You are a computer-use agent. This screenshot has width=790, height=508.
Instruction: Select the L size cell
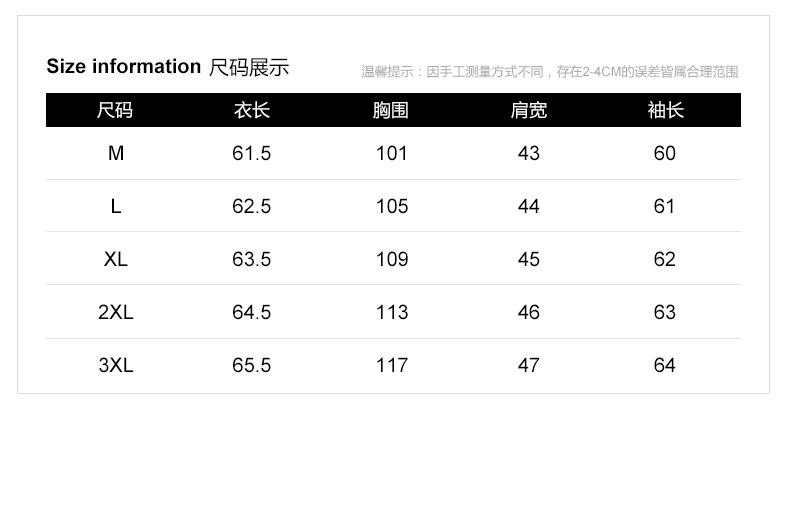click(116, 206)
